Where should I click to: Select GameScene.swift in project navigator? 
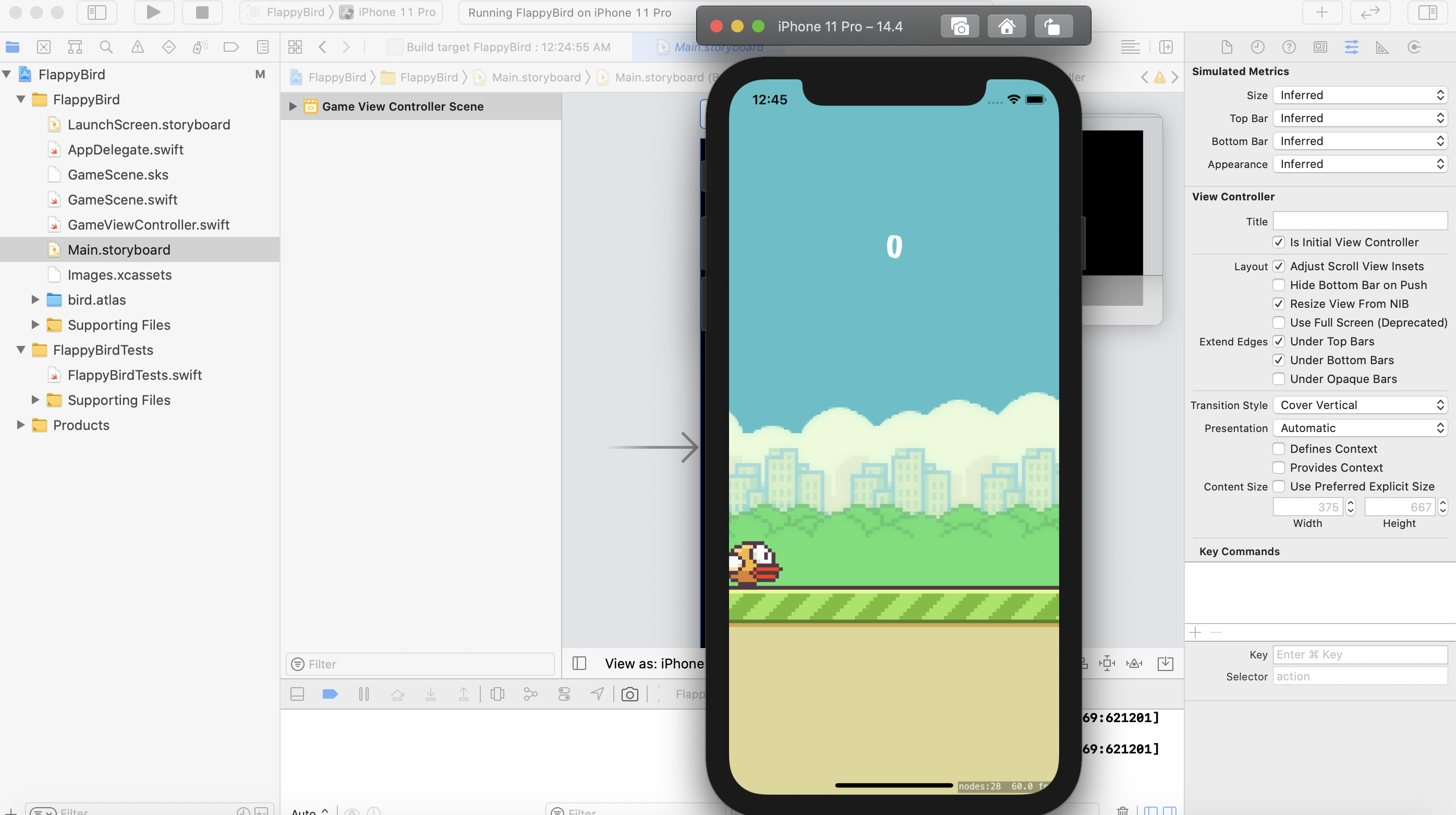coord(122,200)
